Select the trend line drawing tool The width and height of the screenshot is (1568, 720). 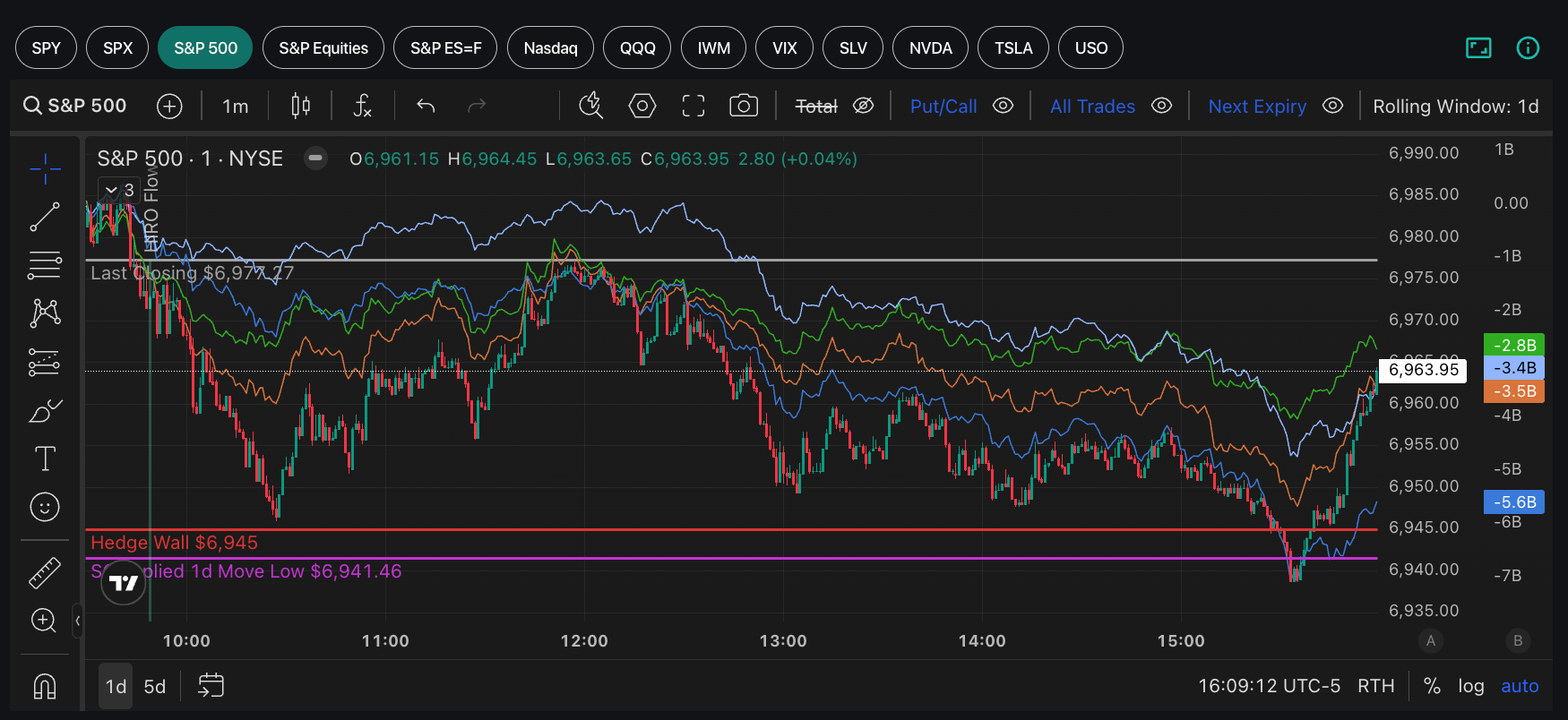[45, 217]
